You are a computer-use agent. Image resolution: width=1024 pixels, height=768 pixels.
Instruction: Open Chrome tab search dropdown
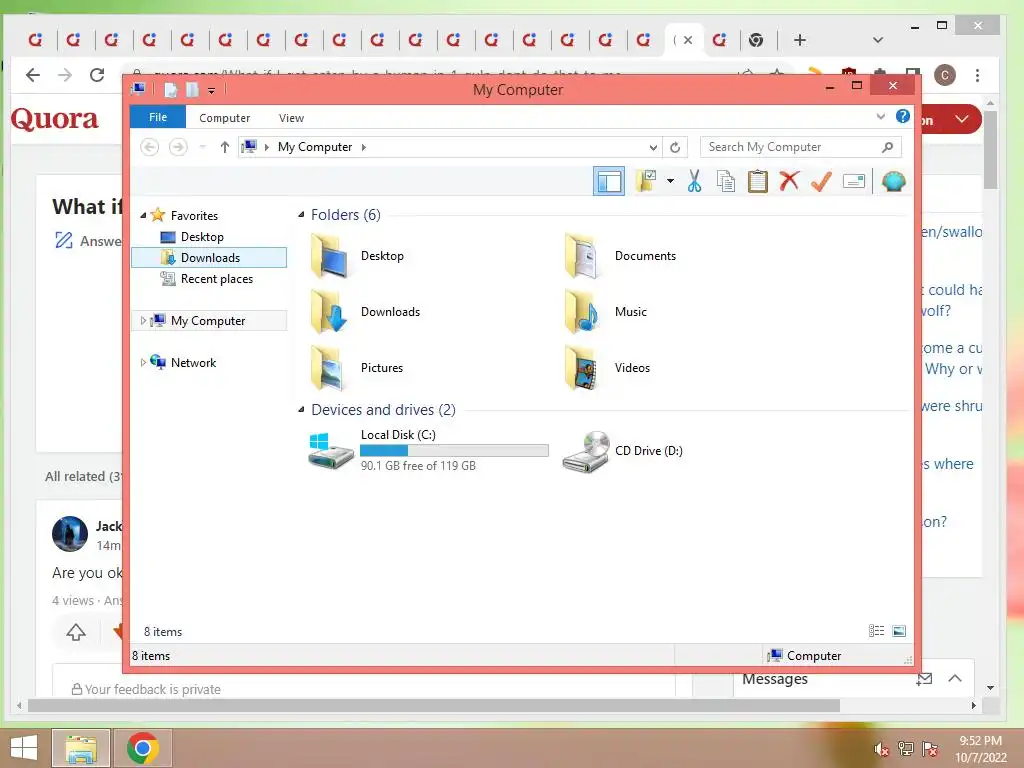pyautogui.click(x=878, y=40)
